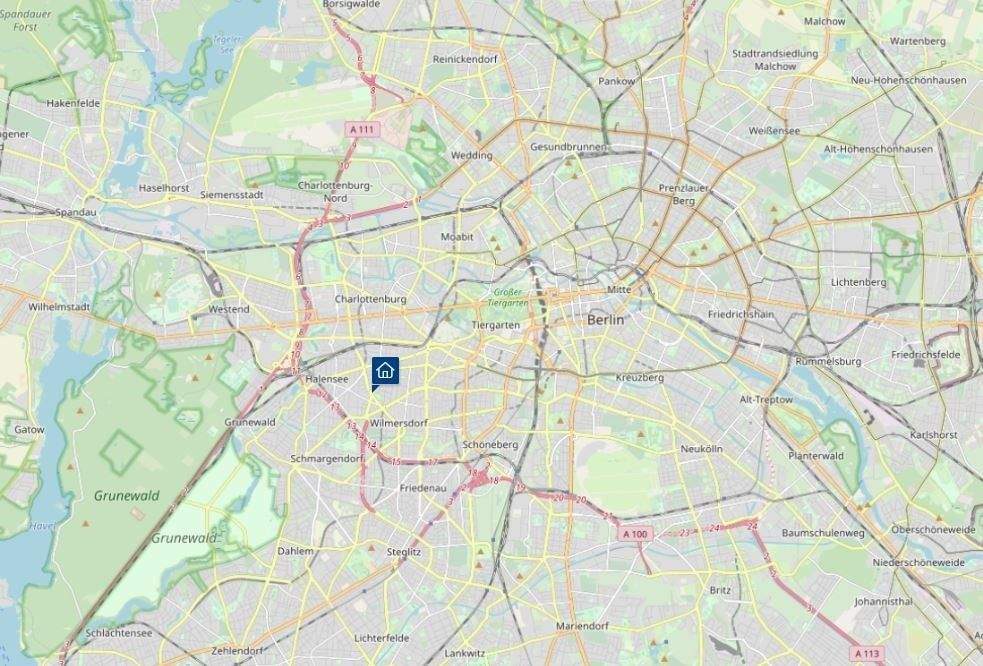Click the Großer Tiergarten park label
The image size is (983, 666).
point(508,297)
